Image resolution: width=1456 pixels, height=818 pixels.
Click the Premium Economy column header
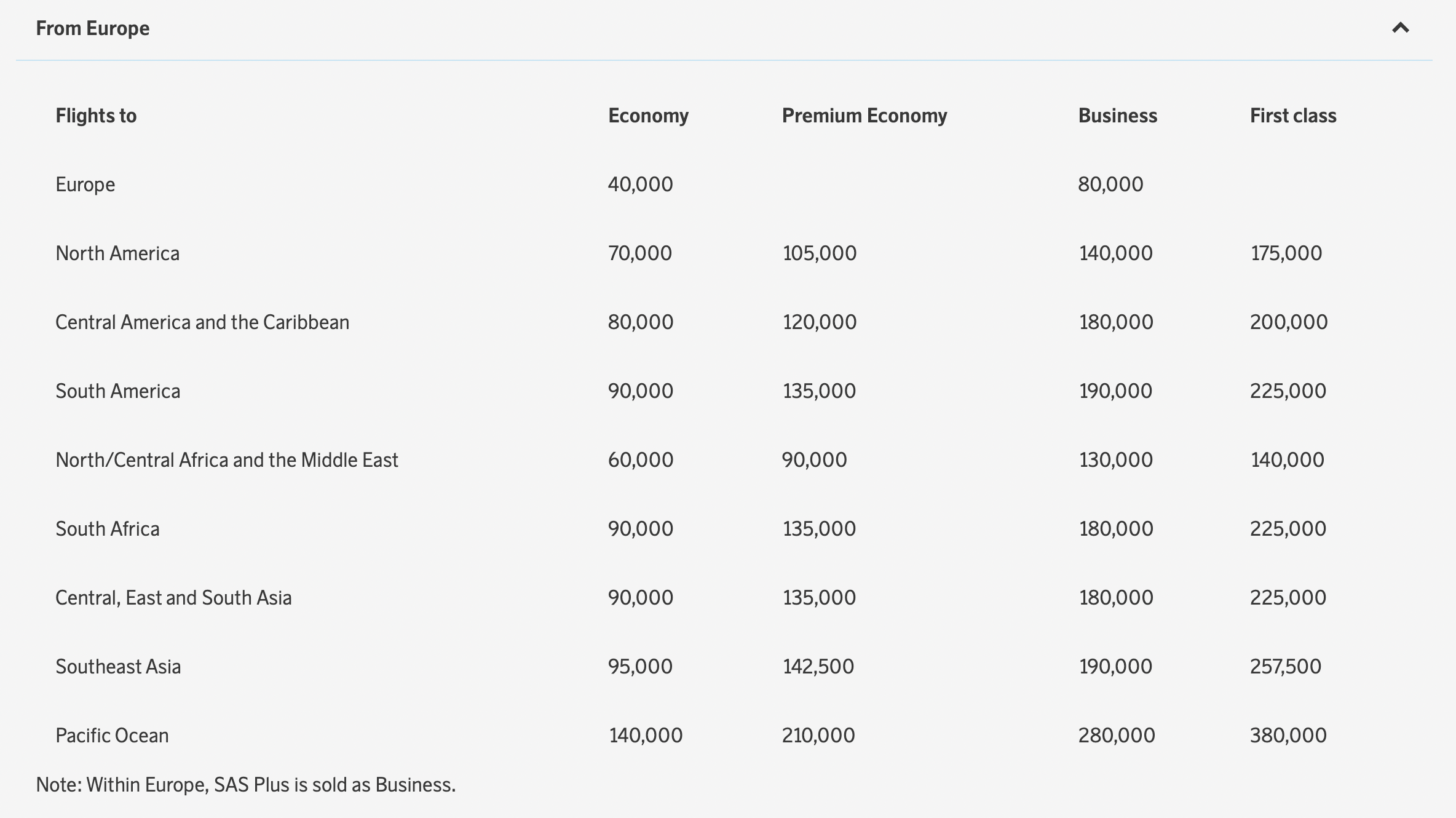864,116
